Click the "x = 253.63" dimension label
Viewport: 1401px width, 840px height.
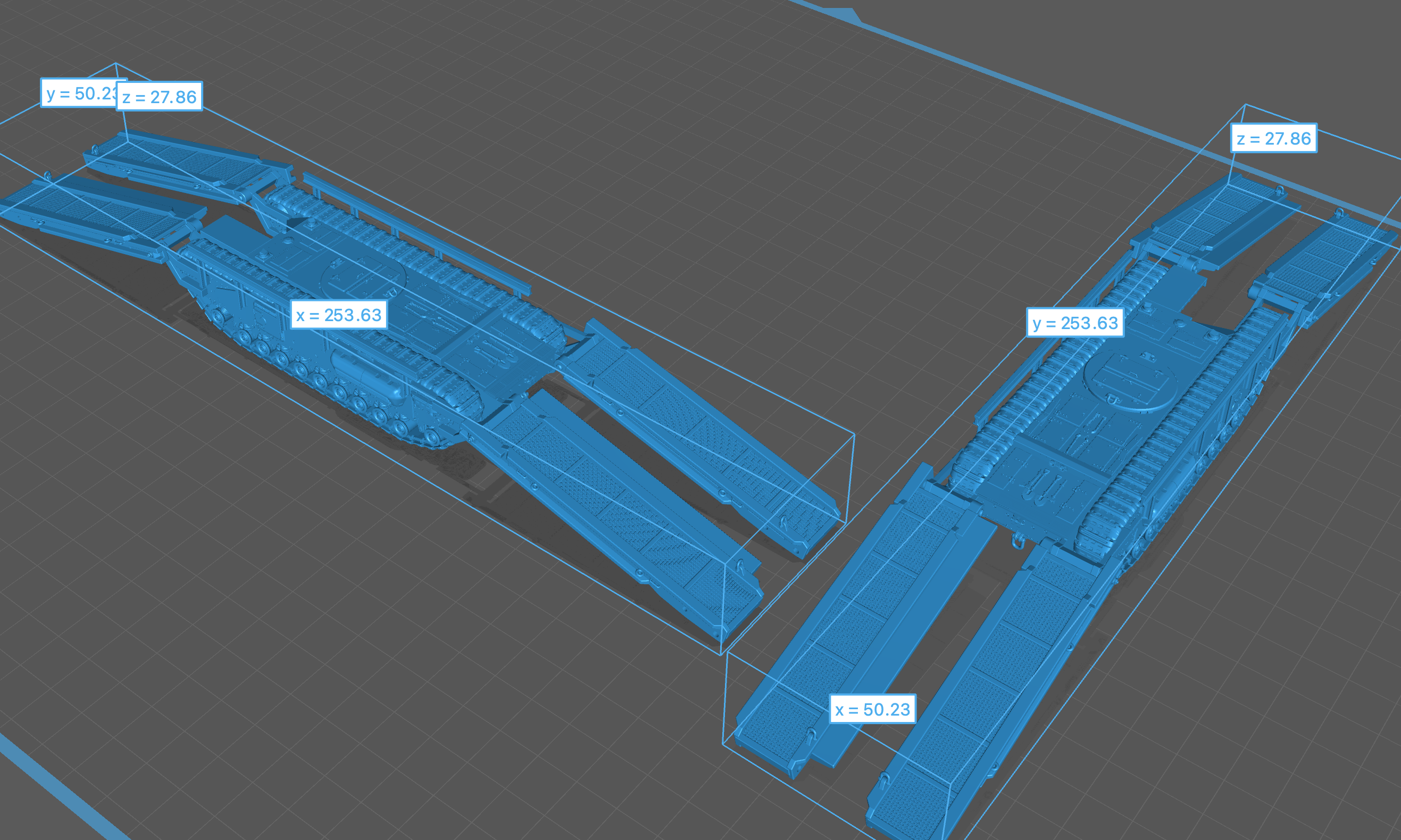339,315
